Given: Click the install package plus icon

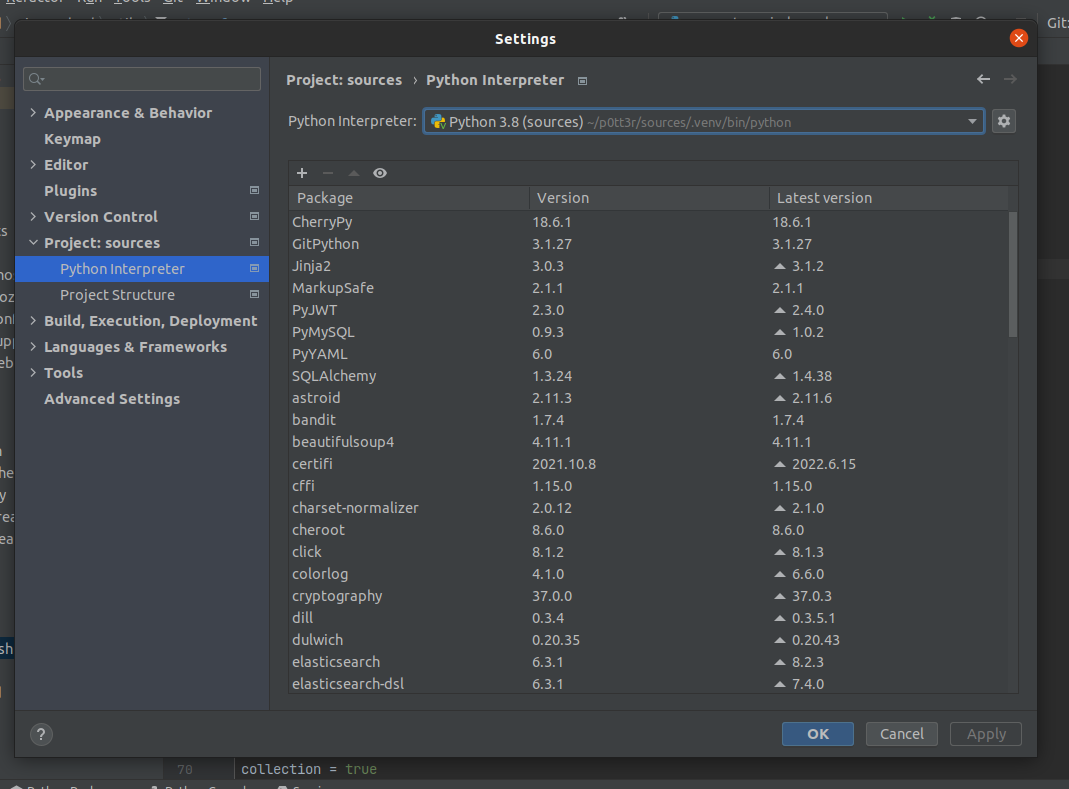Looking at the screenshot, I should tap(302, 173).
